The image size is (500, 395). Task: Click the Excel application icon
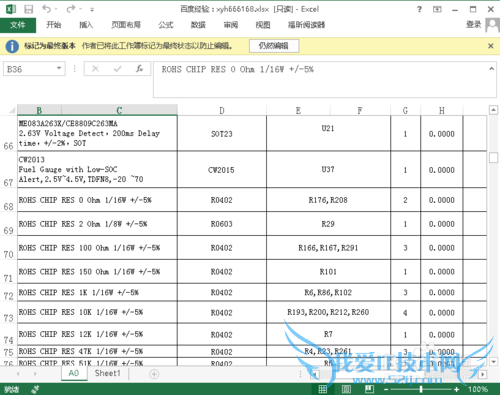(11, 9)
